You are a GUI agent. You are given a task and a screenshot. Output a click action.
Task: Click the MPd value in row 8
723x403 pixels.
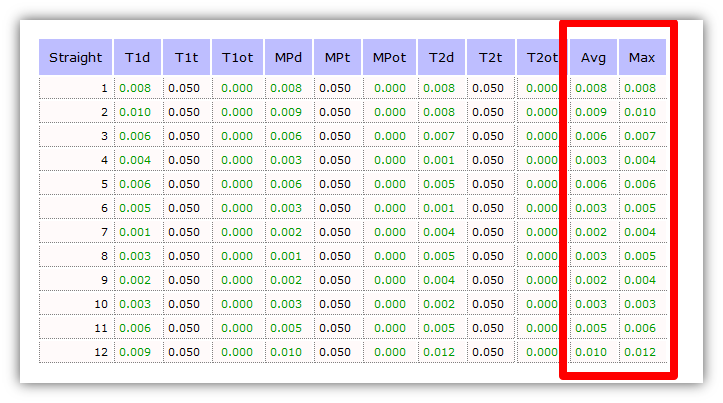click(286, 256)
